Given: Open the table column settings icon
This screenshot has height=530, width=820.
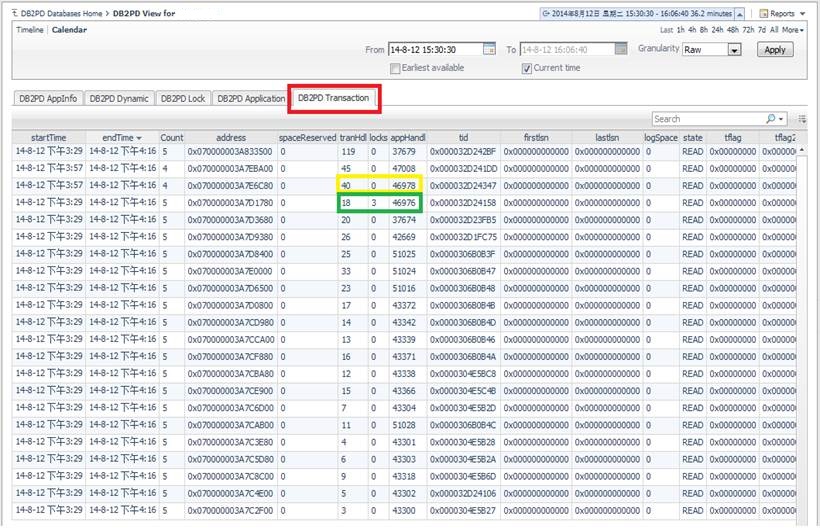Looking at the screenshot, I should pos(803,119).
